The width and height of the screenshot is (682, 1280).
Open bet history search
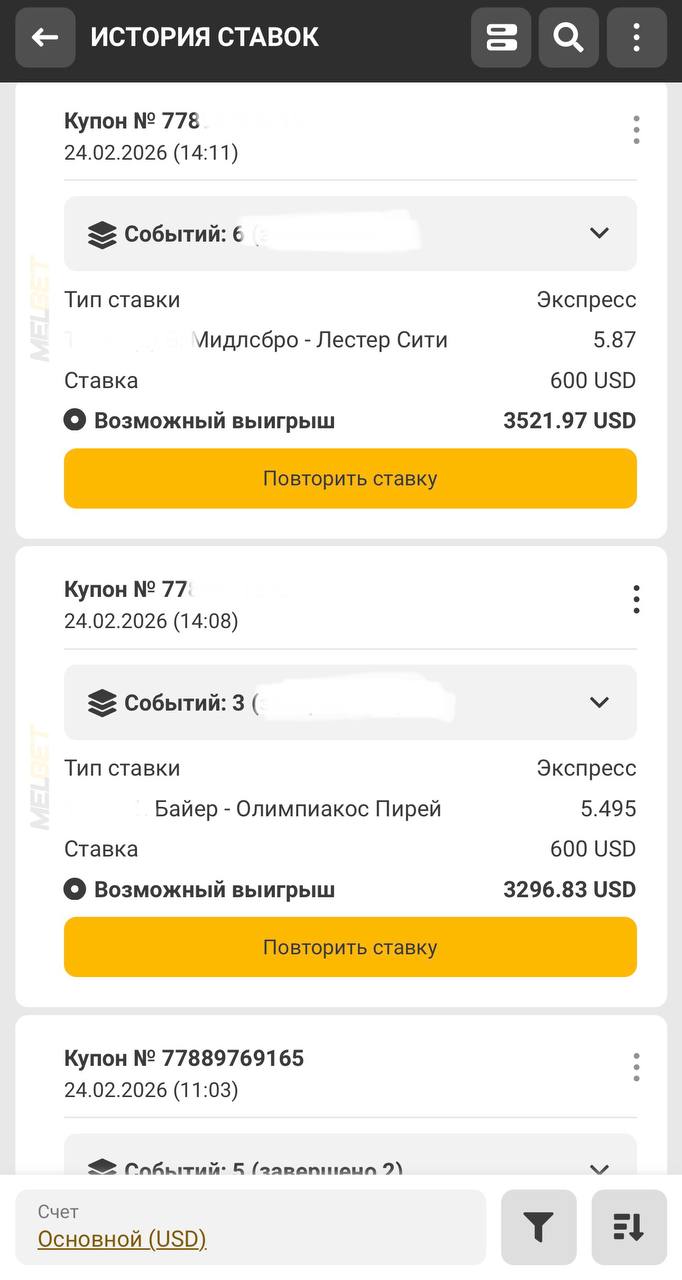pyautogui.click(x=568, y=38)
